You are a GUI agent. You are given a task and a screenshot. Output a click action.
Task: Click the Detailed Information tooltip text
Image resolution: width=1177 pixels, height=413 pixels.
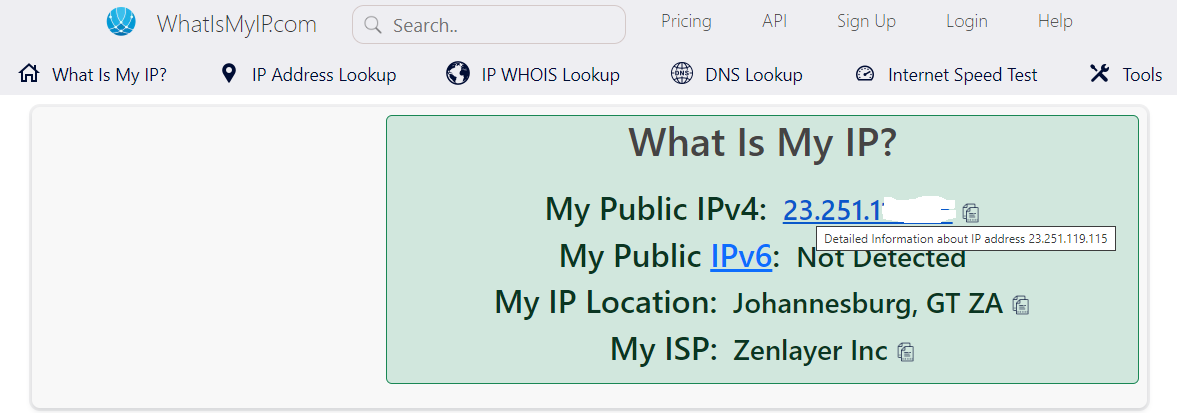(x=966, y=239)
